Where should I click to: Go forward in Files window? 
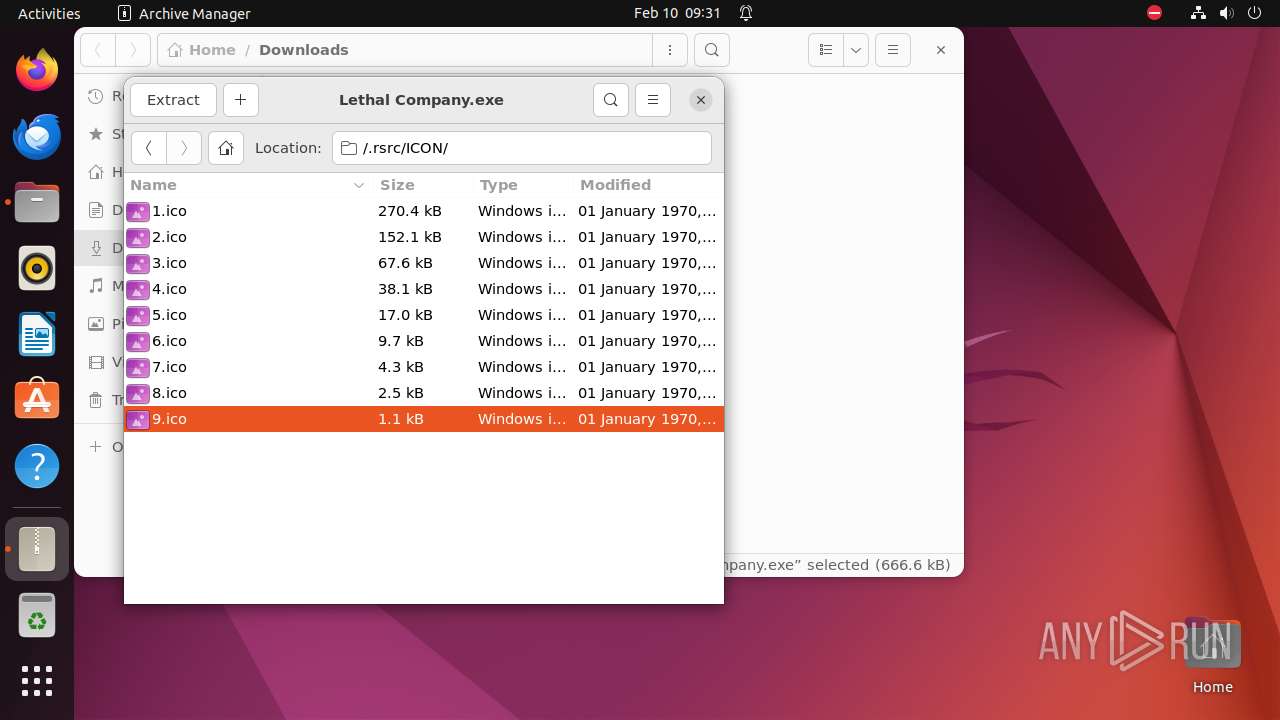(133, 50)
